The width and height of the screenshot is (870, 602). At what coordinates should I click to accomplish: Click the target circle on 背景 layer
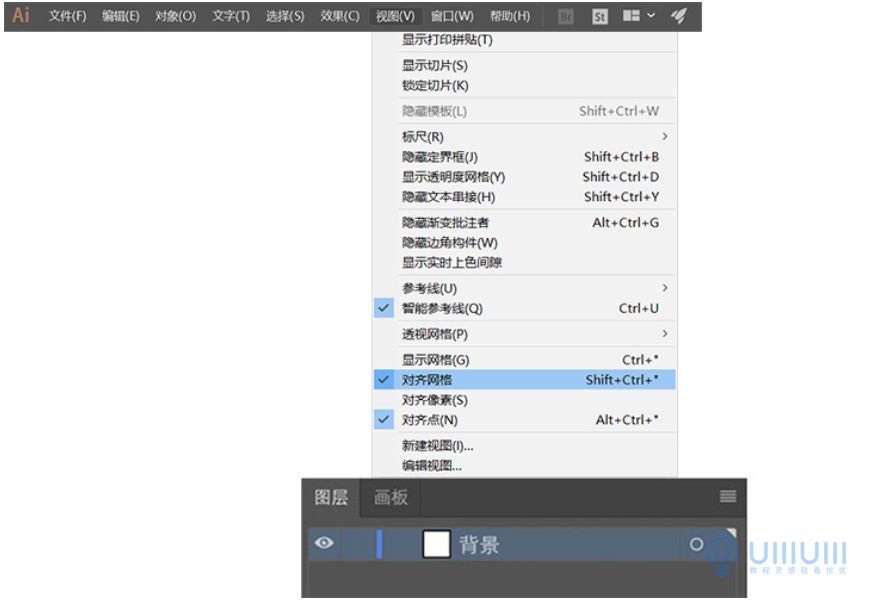pyautogui.click(x=697, y=545)
